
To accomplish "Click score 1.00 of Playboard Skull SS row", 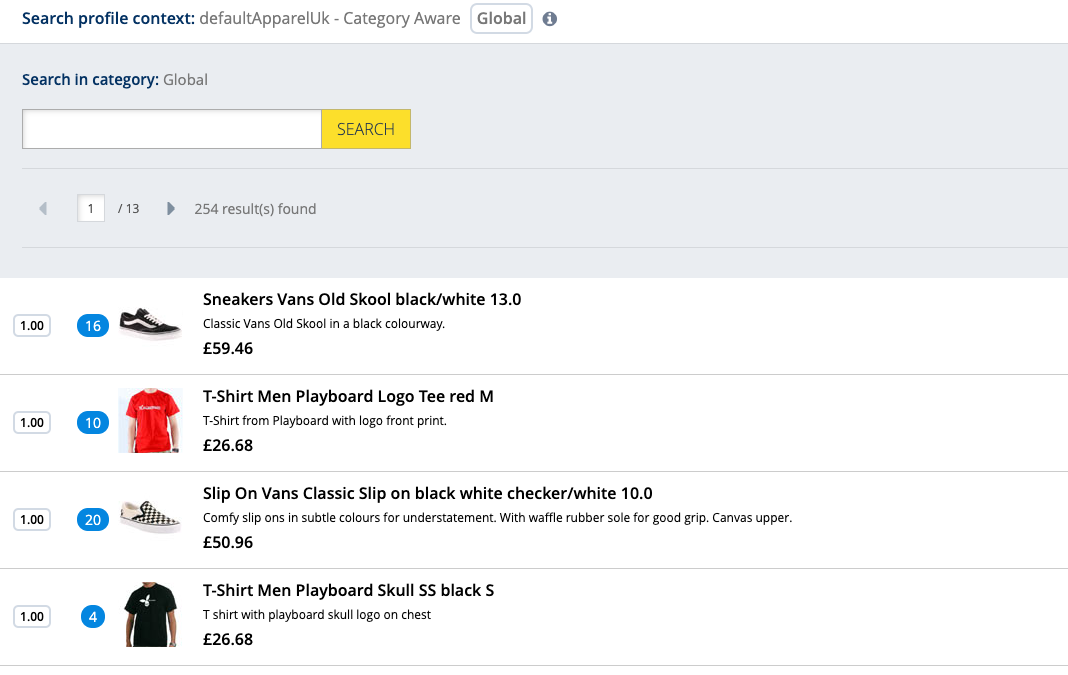I will [x=32, y=616].
